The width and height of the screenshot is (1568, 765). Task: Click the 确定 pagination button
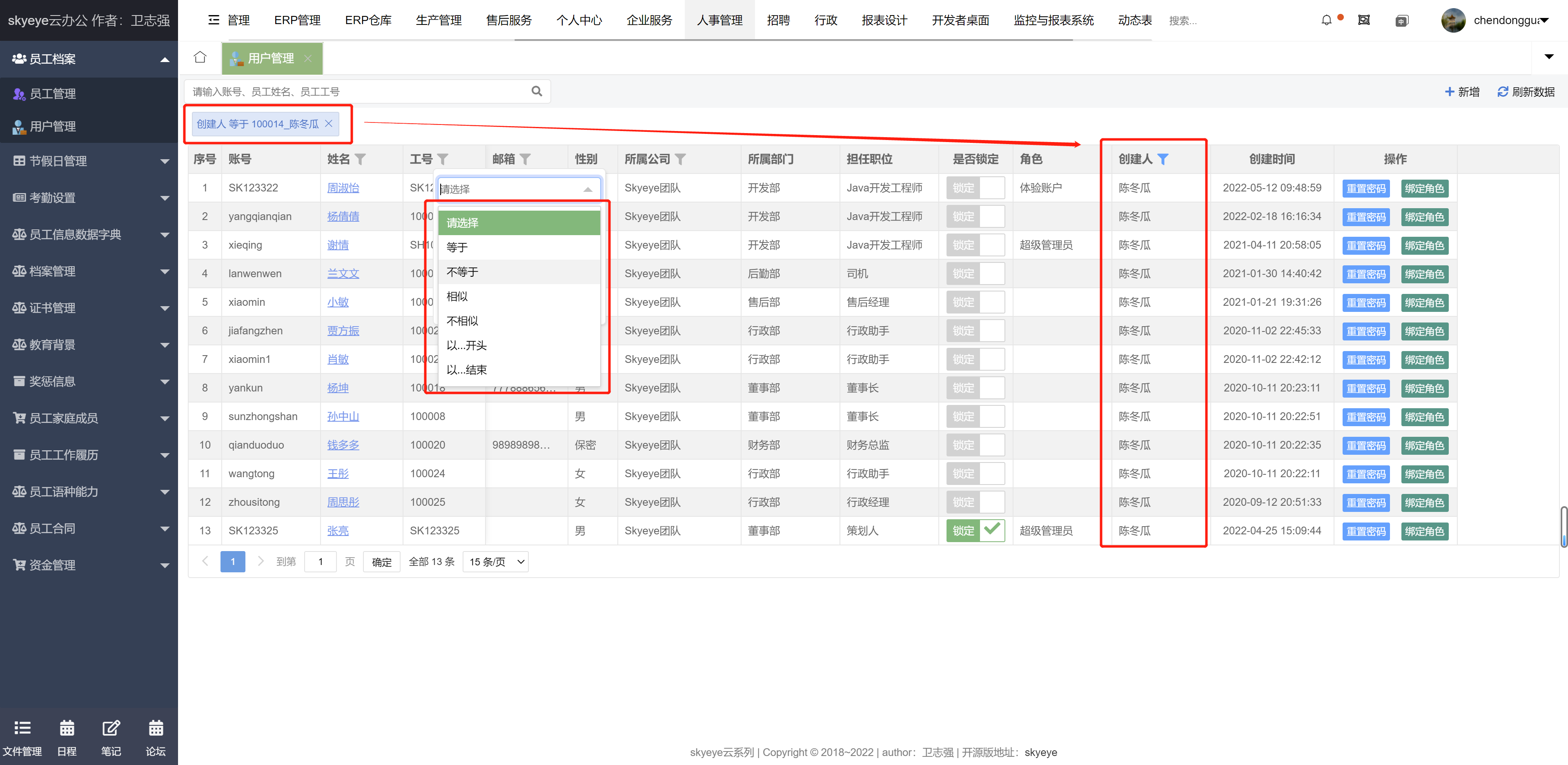(382, 562)
